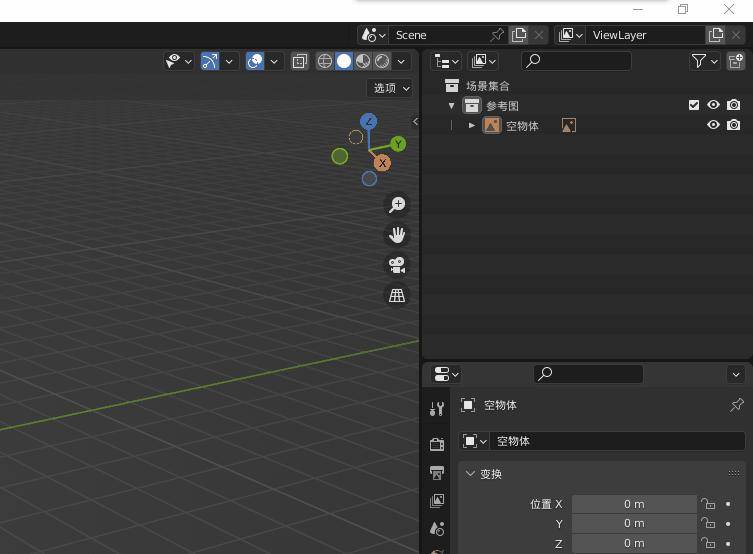Image resolution: width=753 pixels, height=554 pixels.
Task: Open the shading options dropdown
Action: point(401,61)
